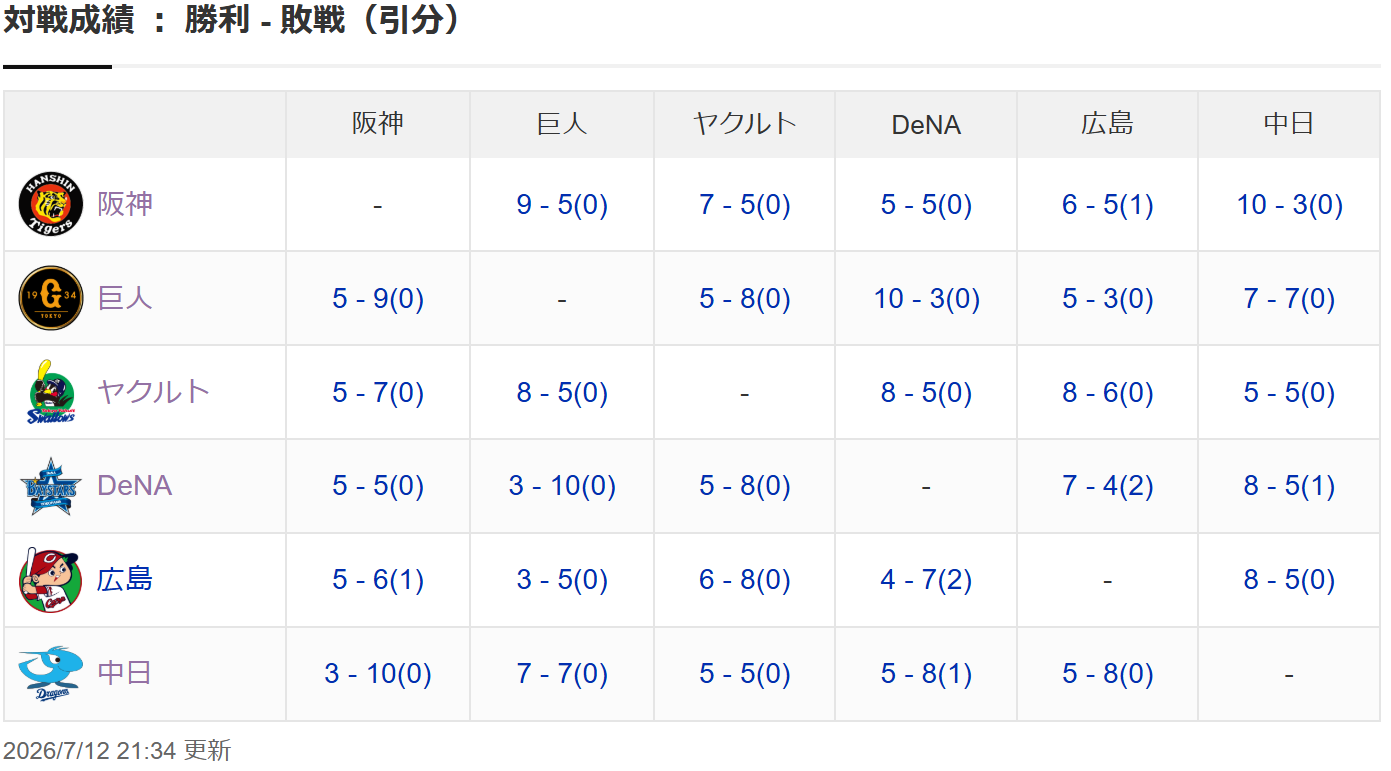Click the ヤクルト column header
This screenshot has width=1391, height=771.
(x=744, y=124)
